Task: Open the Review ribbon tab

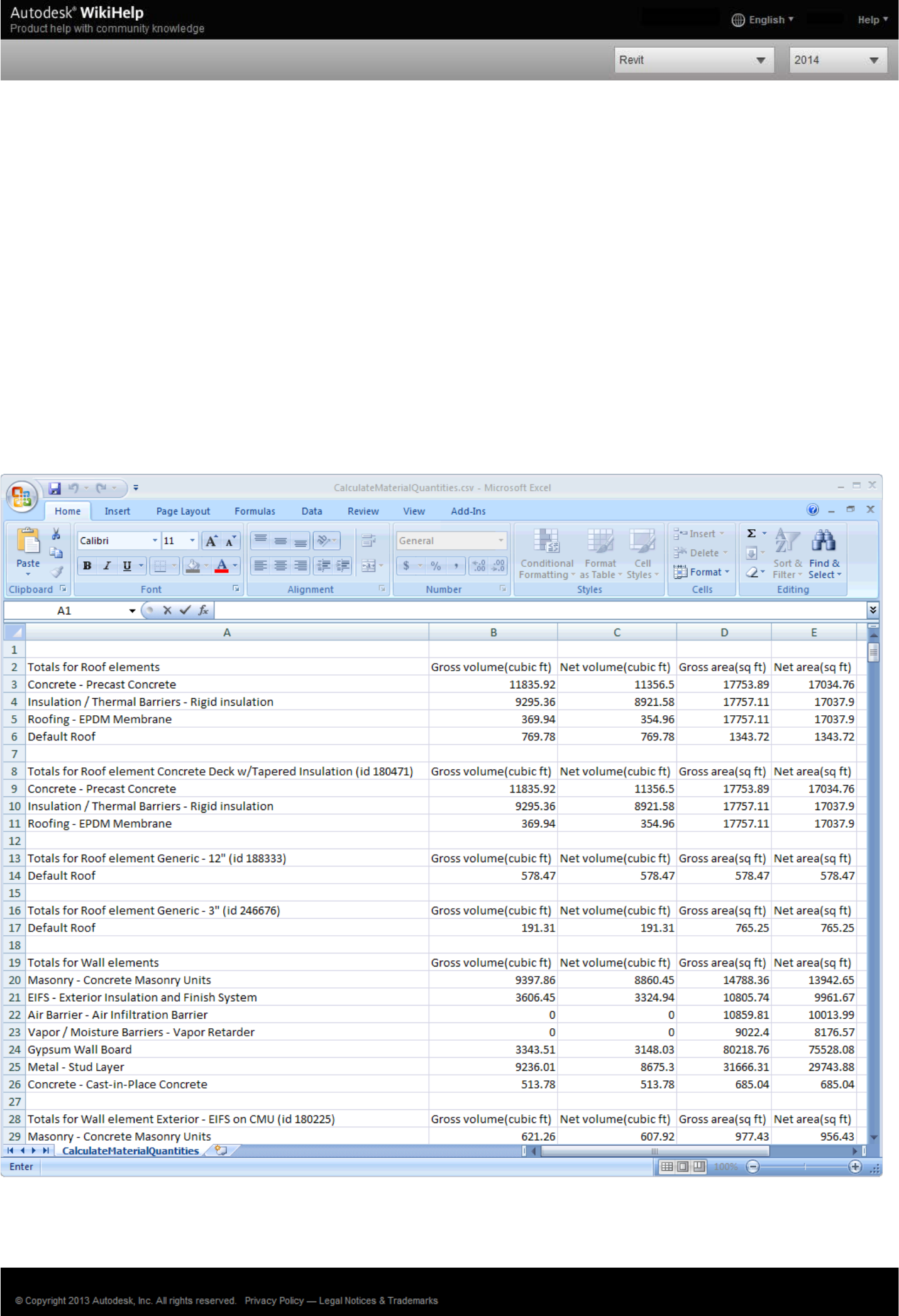Action: coord(363,512)
